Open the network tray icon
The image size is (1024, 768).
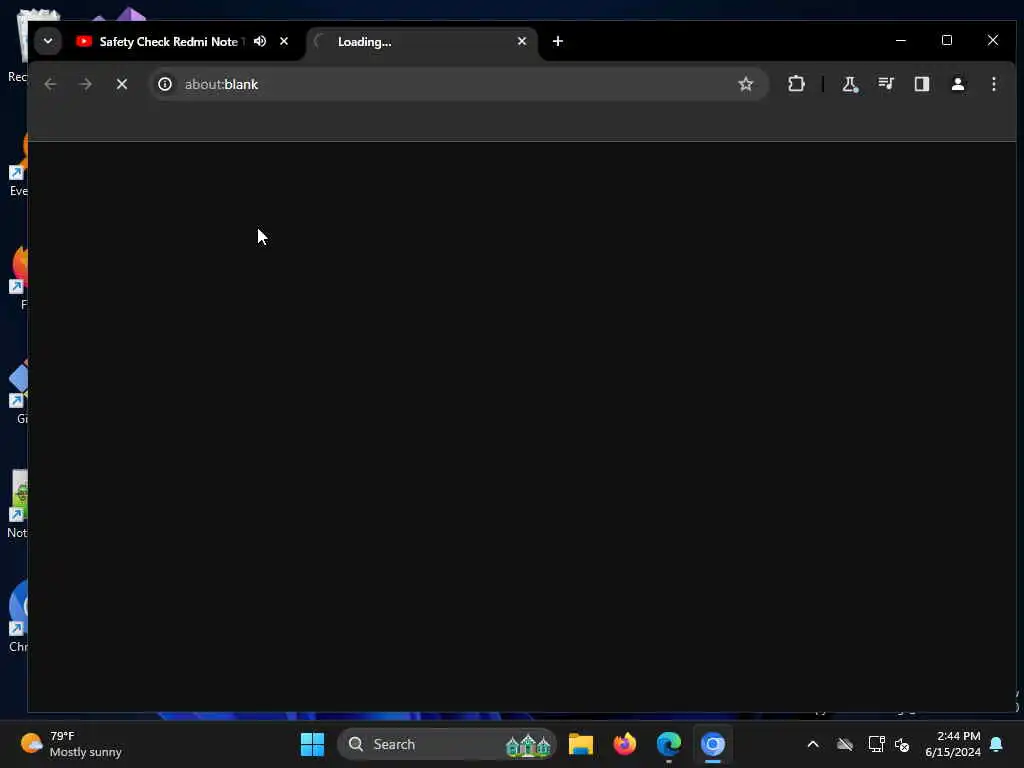click(876, 744)
